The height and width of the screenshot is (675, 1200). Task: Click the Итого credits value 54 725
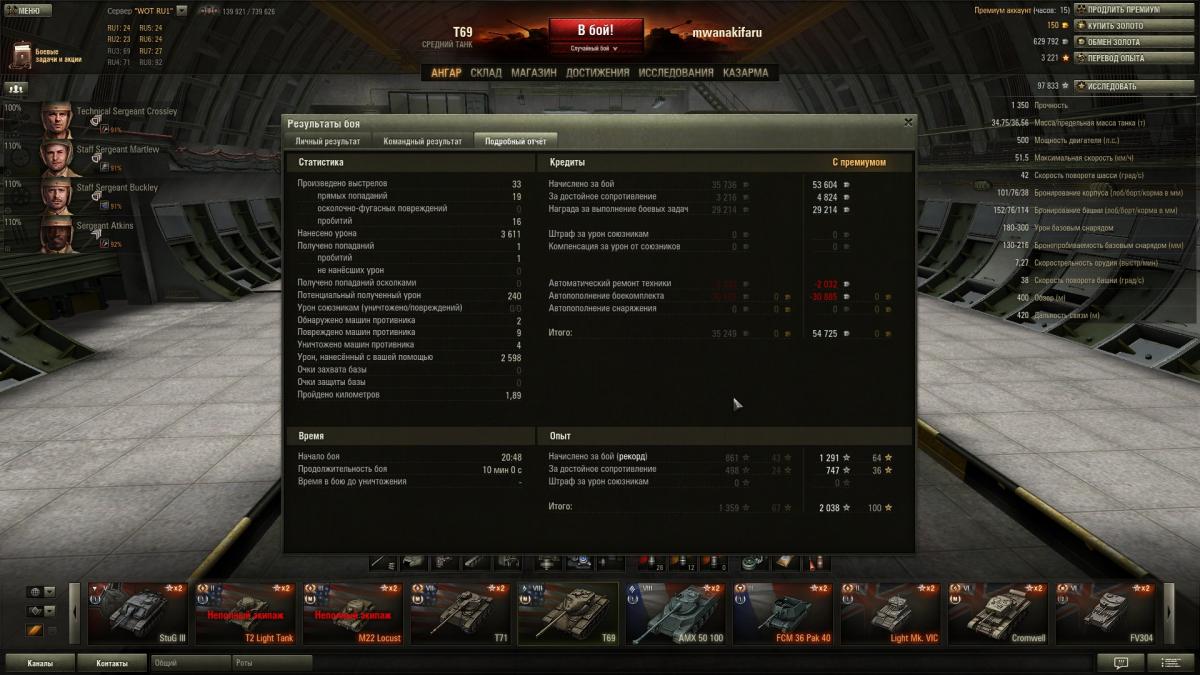point(825,332)
